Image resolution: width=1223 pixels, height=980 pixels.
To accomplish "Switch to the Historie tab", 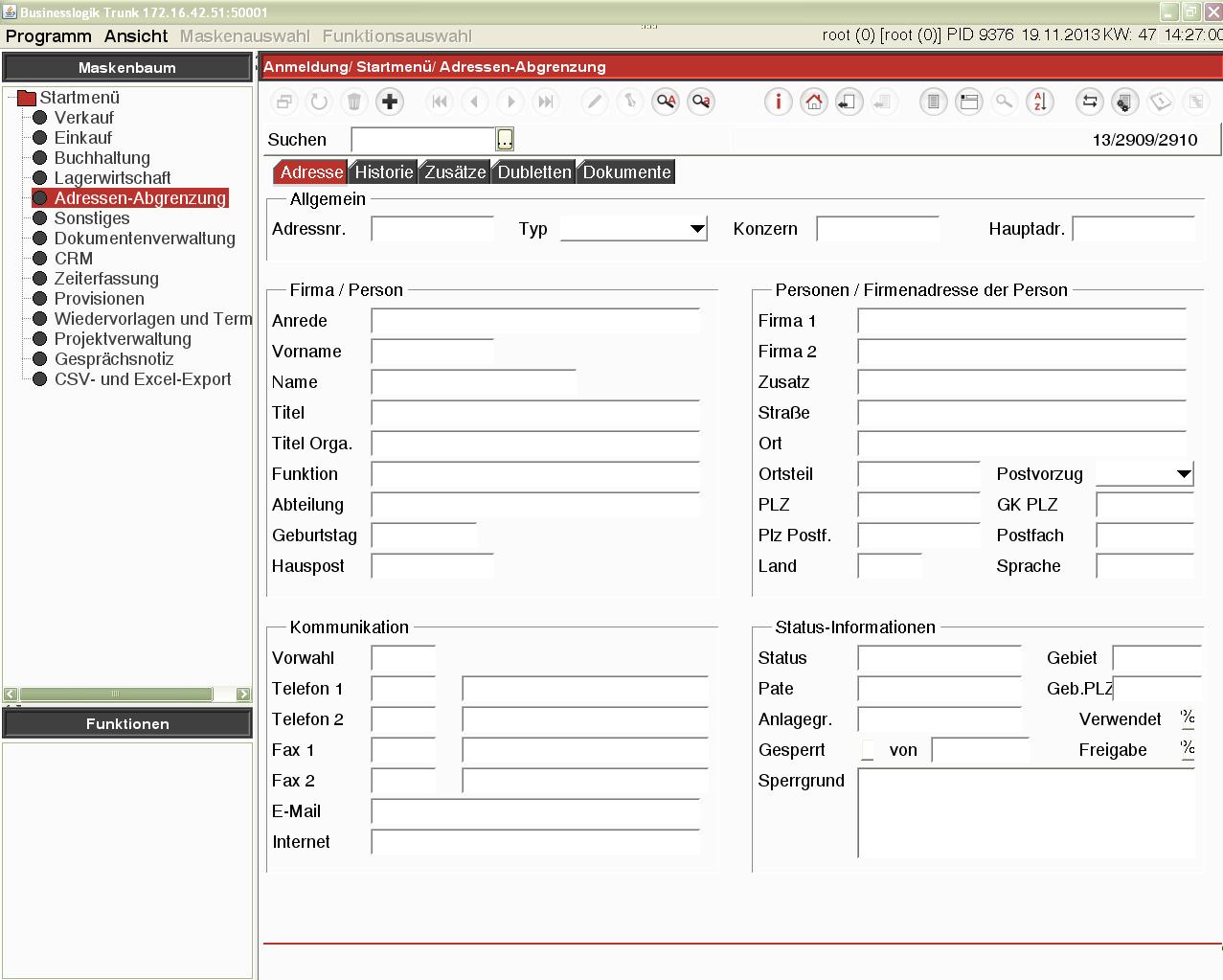I will point(383,172).
